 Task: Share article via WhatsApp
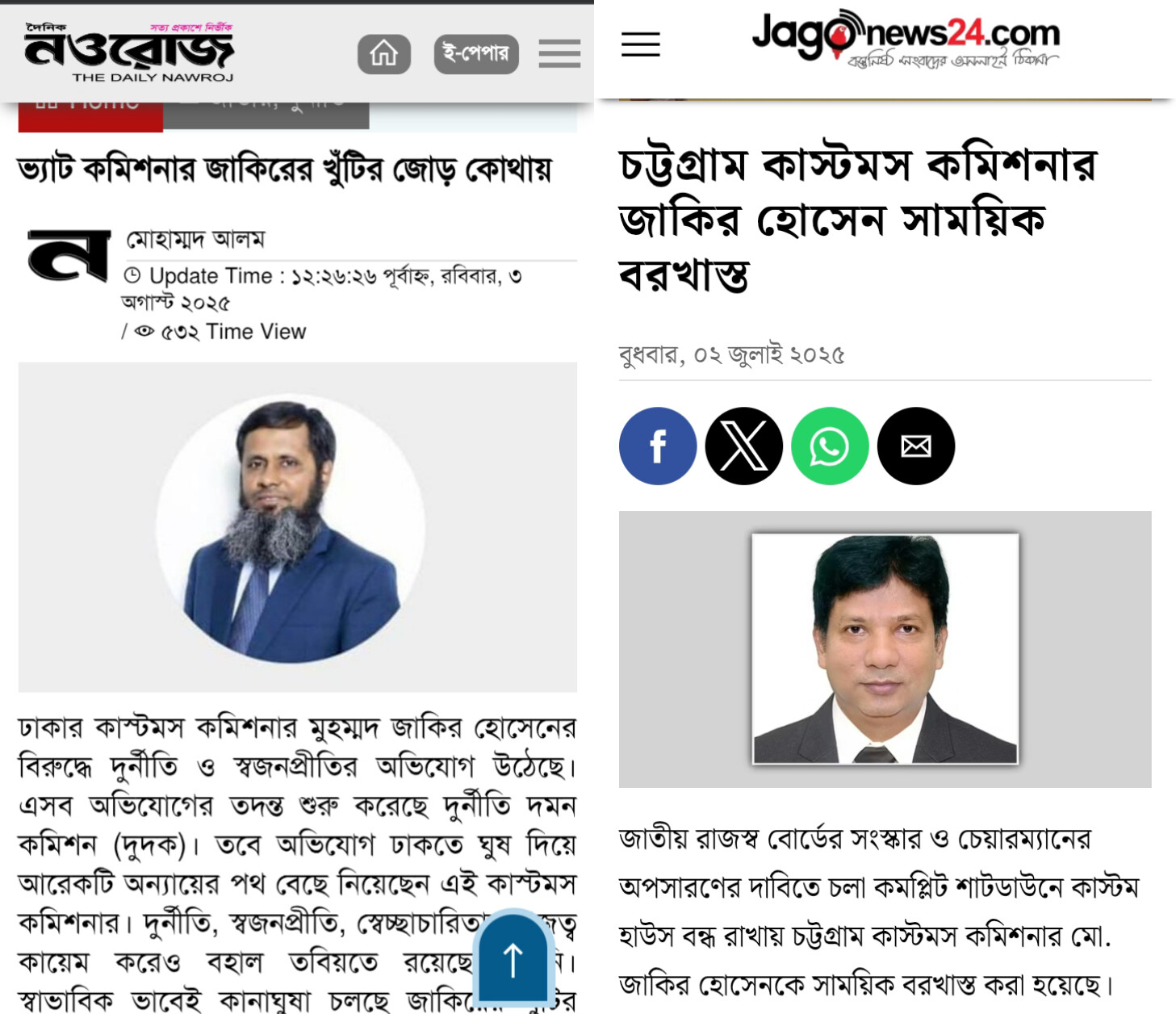coord(830,446)
